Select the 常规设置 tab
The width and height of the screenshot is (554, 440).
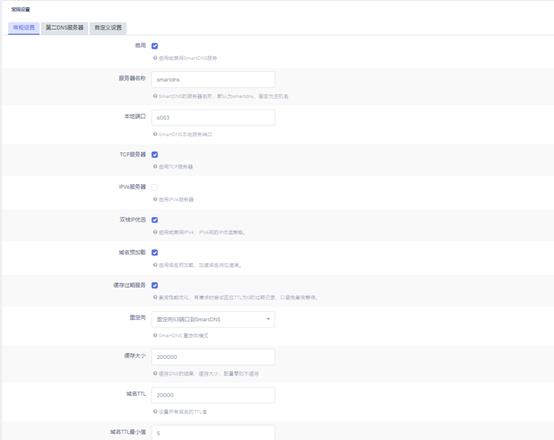24,28
